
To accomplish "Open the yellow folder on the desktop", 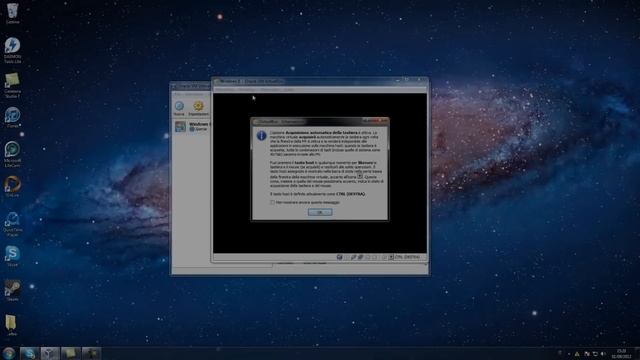I will pyautogui.click(x=11, y=325).
